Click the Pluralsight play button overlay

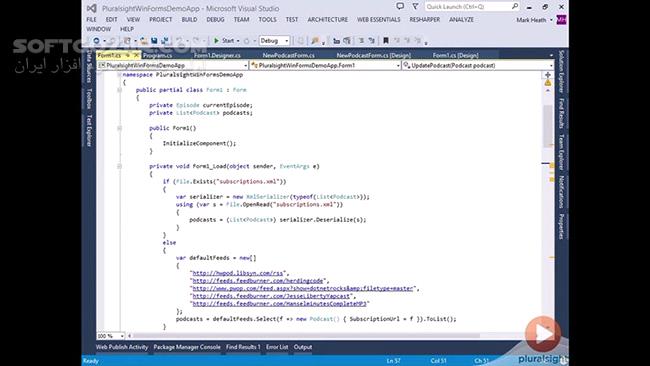pos(543,334)
